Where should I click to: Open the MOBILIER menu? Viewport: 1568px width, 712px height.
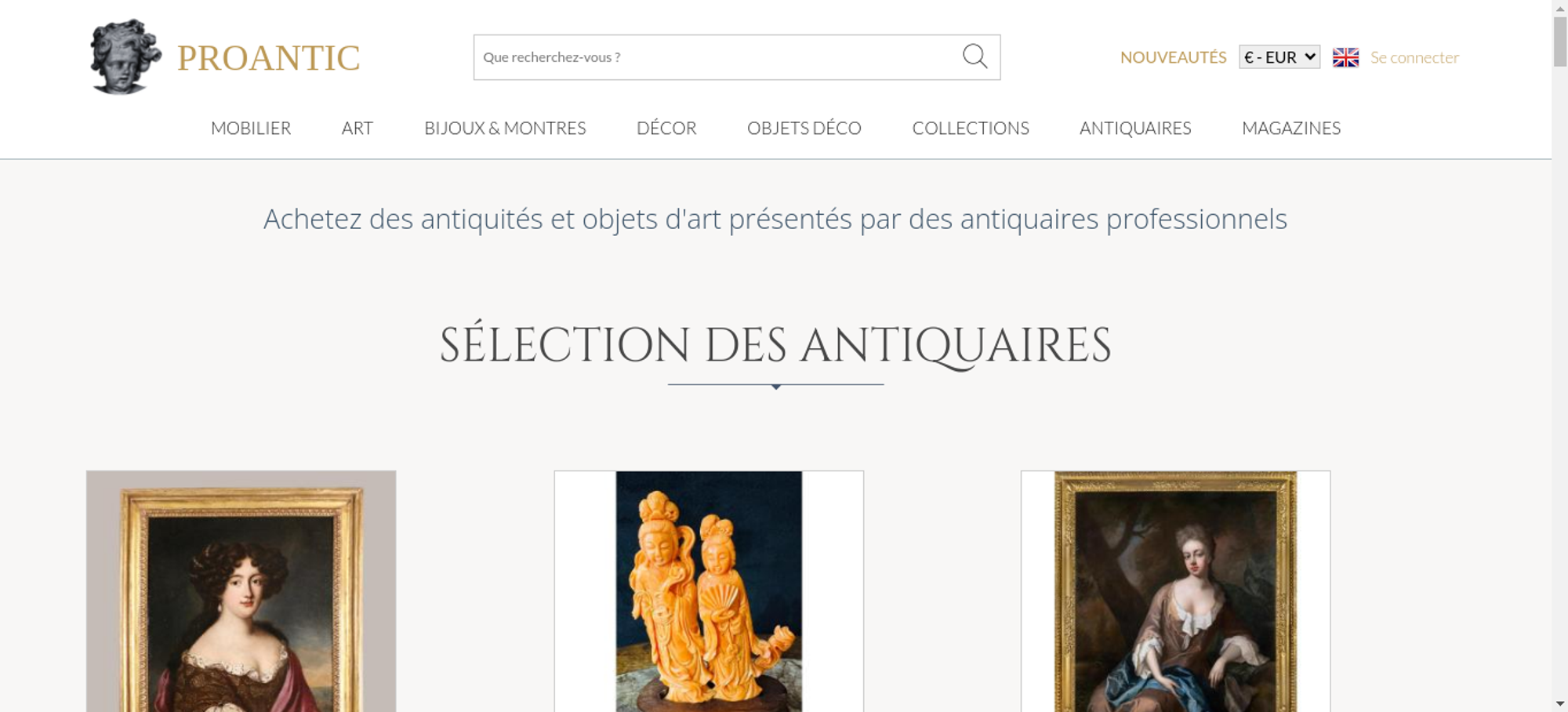(251, 128)
